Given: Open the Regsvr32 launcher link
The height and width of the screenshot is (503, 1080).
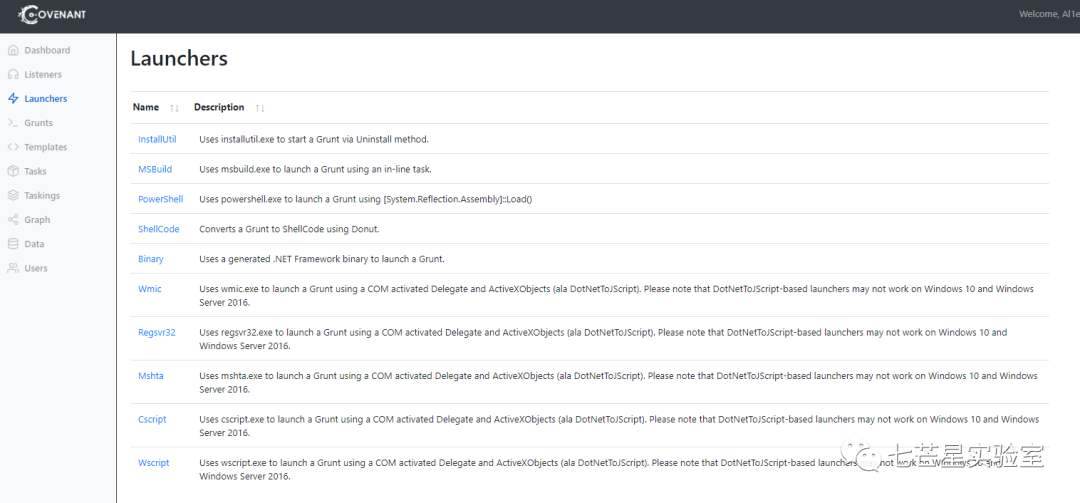Looking at the screenshot, I should 157,332.
